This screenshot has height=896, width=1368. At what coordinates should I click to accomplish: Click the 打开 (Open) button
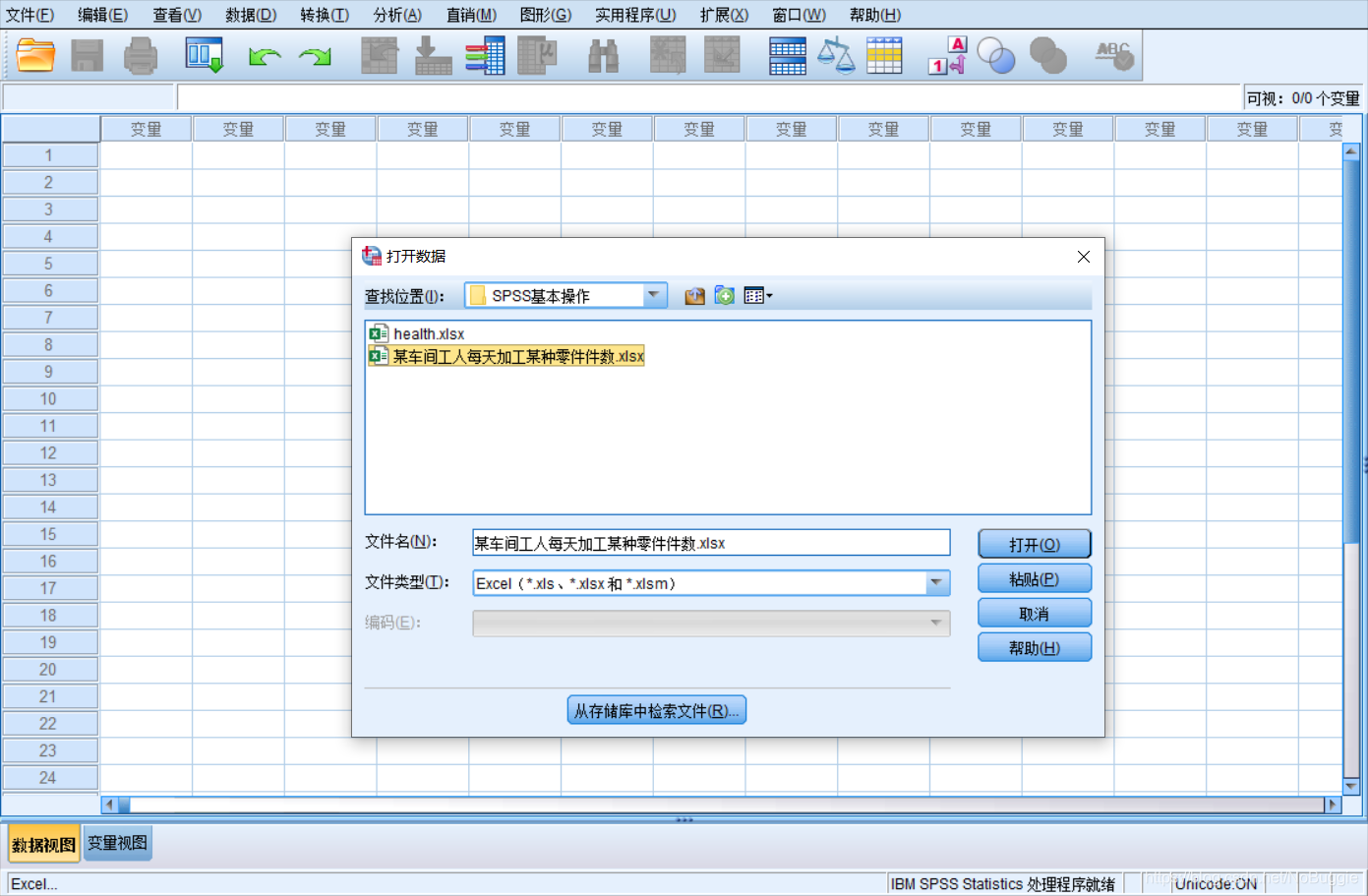pos(1035,545)
